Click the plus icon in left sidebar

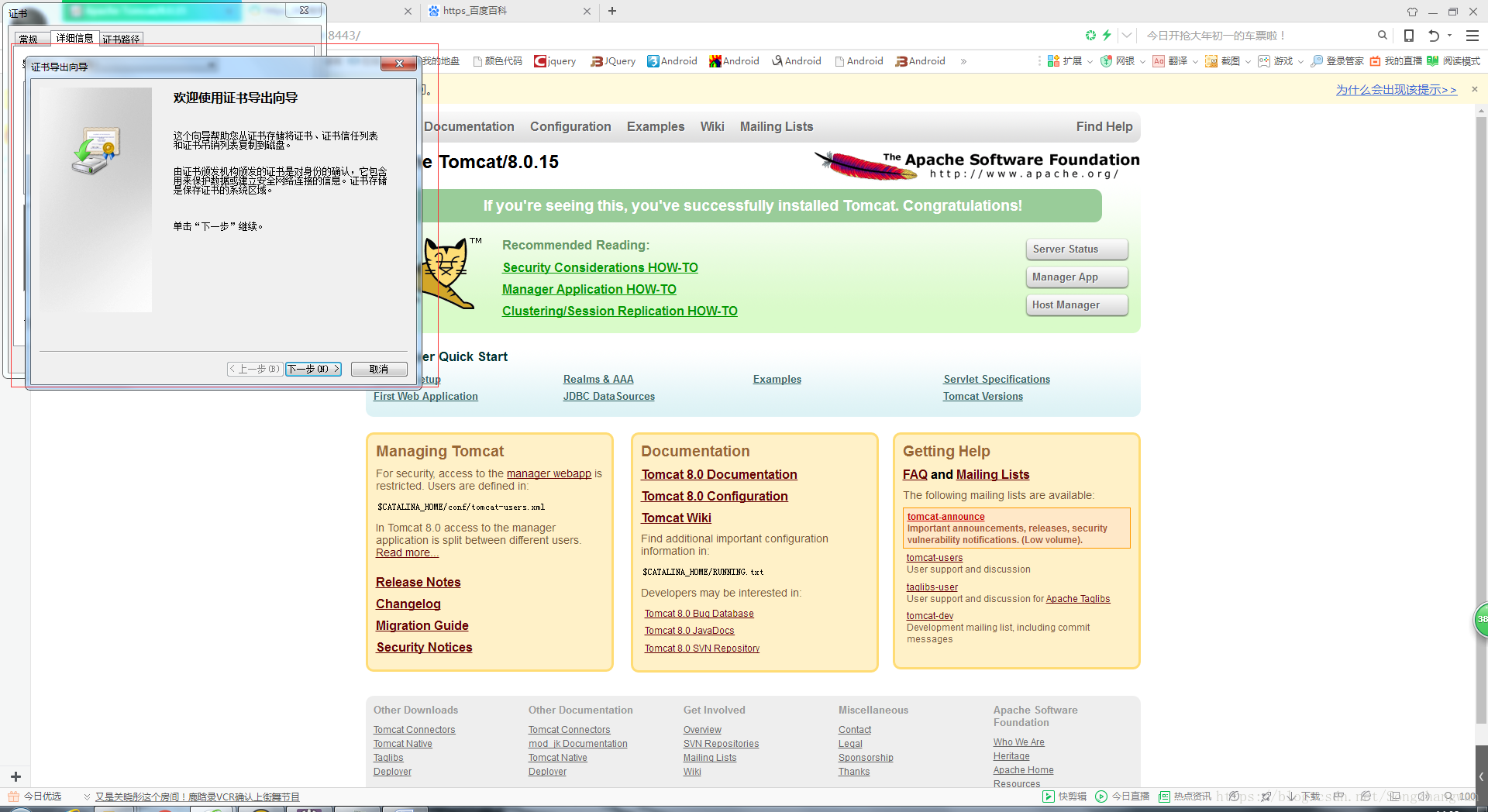coord(15,776)
